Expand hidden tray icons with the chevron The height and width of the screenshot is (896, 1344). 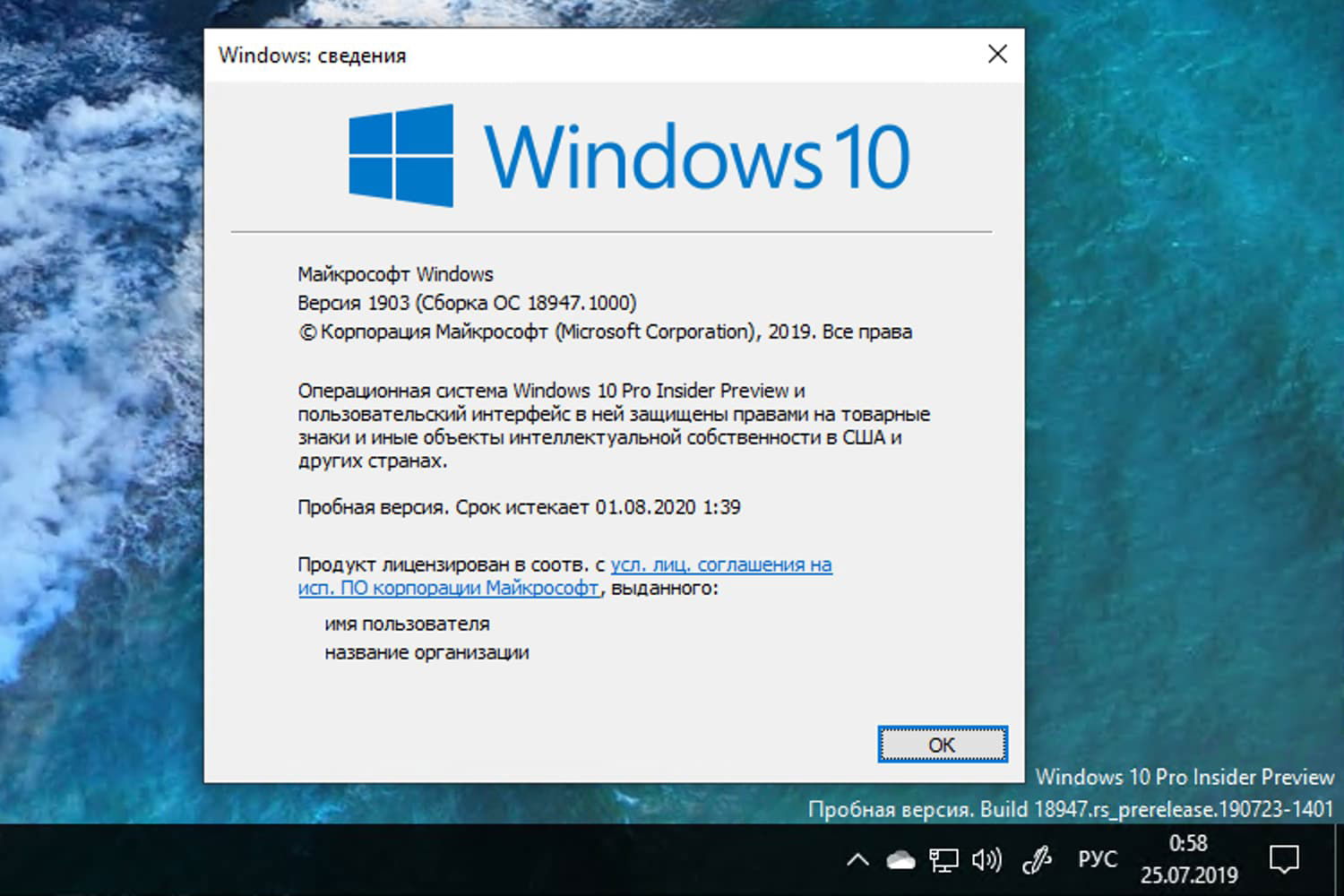click(857, 858)
